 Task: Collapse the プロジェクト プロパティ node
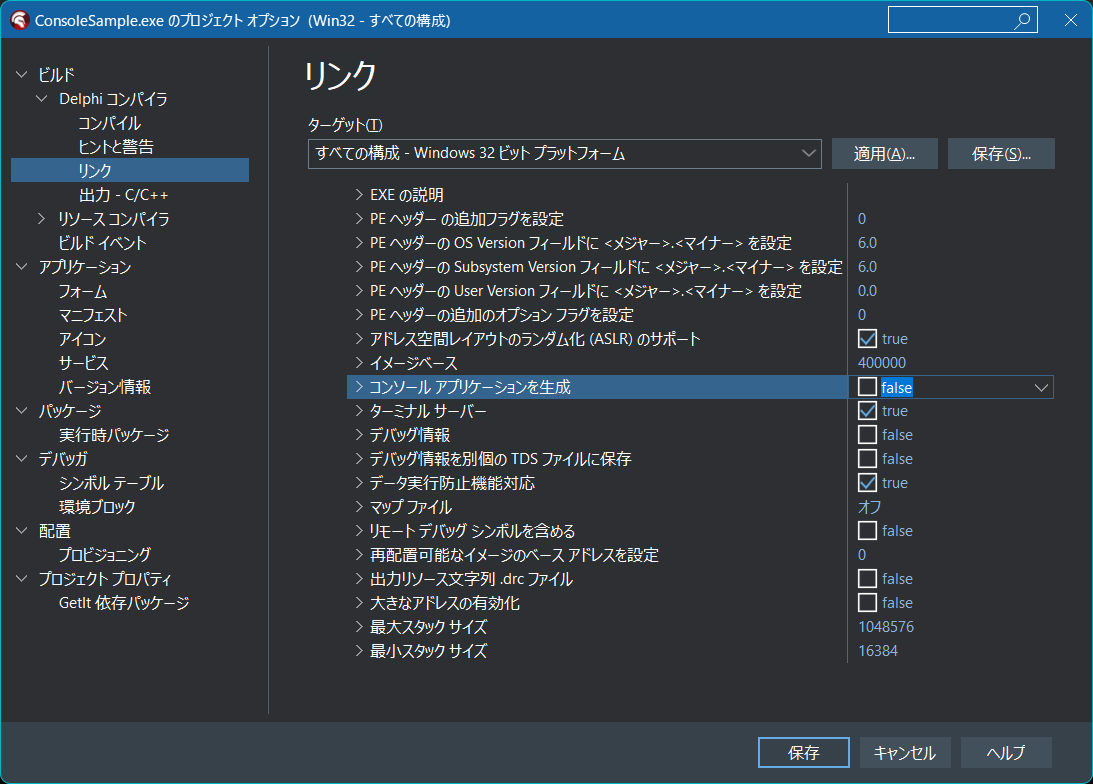click(x=22, y=578)
